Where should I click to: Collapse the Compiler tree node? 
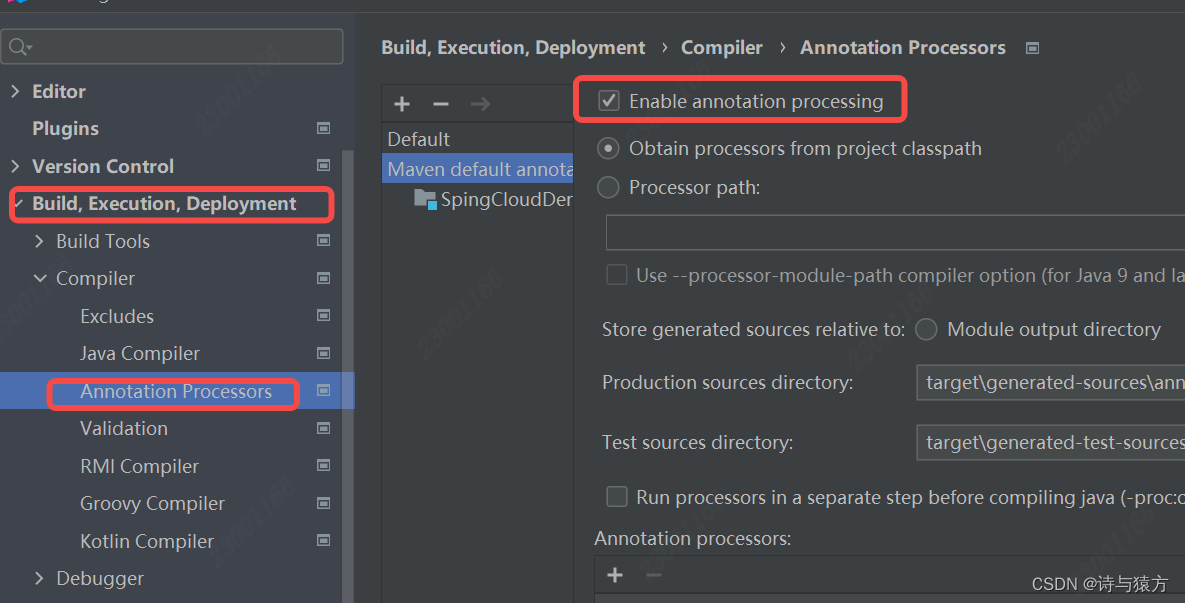point(40,279)
